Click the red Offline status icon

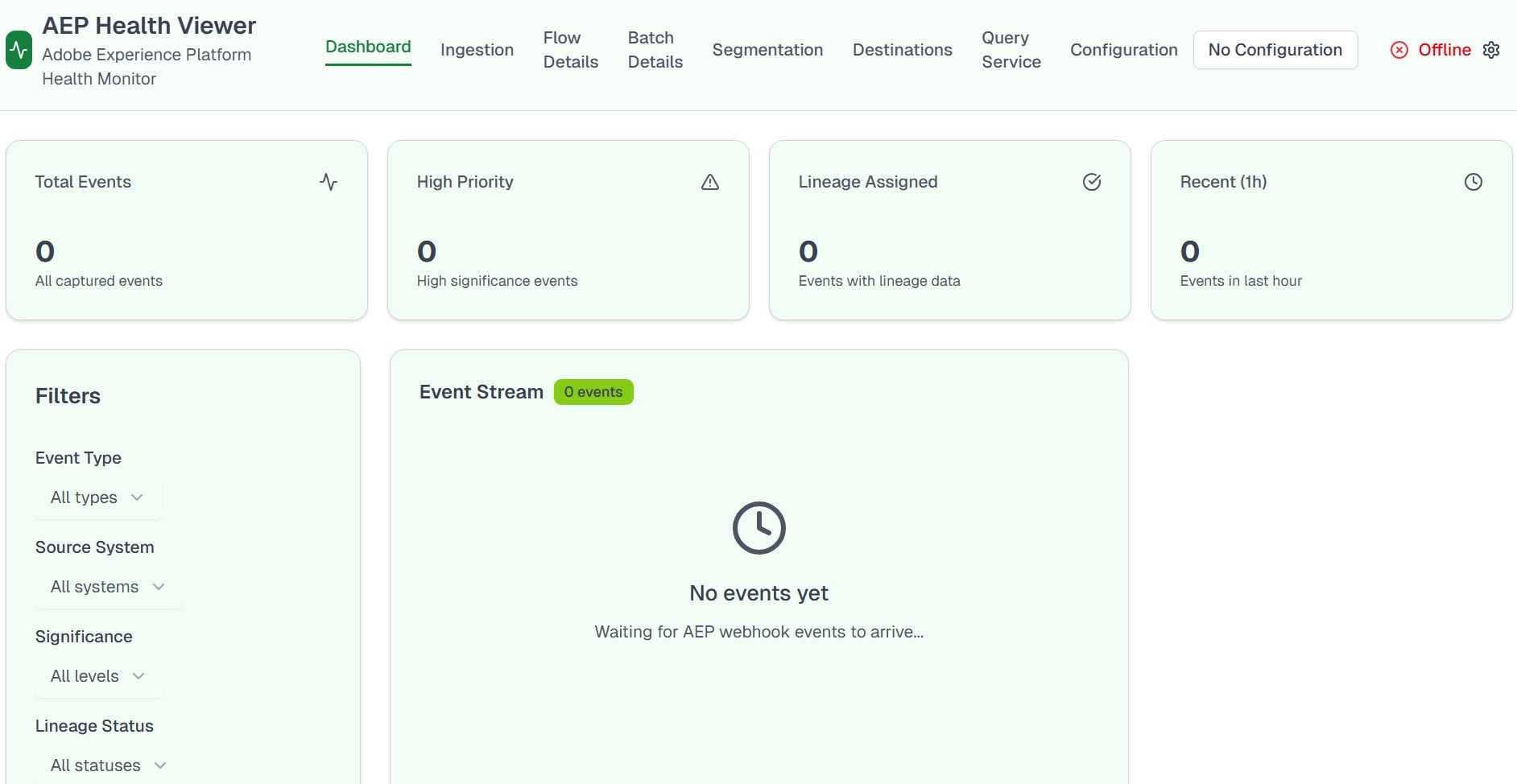(1399, 49)
